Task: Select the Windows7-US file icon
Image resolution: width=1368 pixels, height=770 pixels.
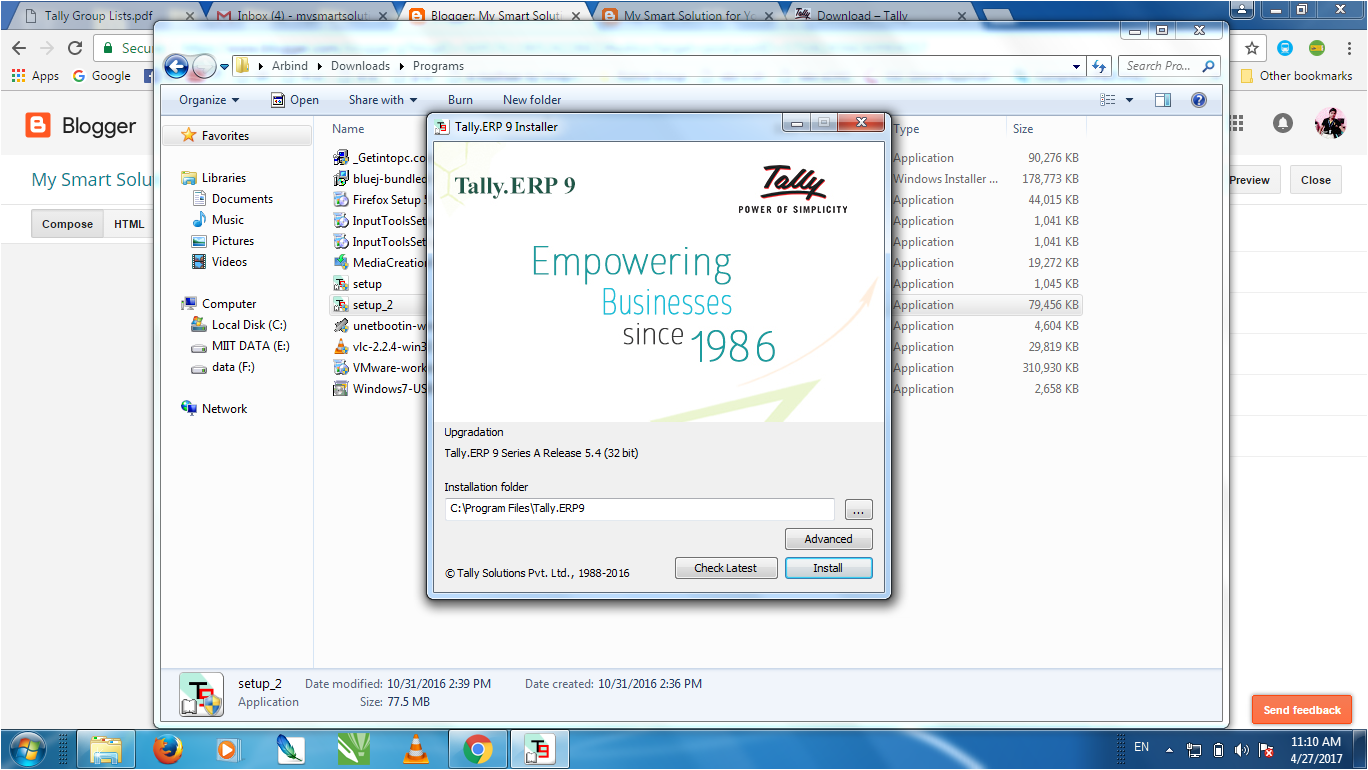Action: pos(342,389)
